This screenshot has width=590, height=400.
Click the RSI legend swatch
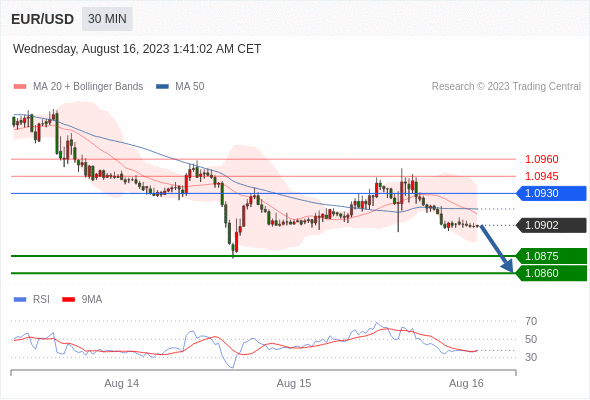pos(20,300)
